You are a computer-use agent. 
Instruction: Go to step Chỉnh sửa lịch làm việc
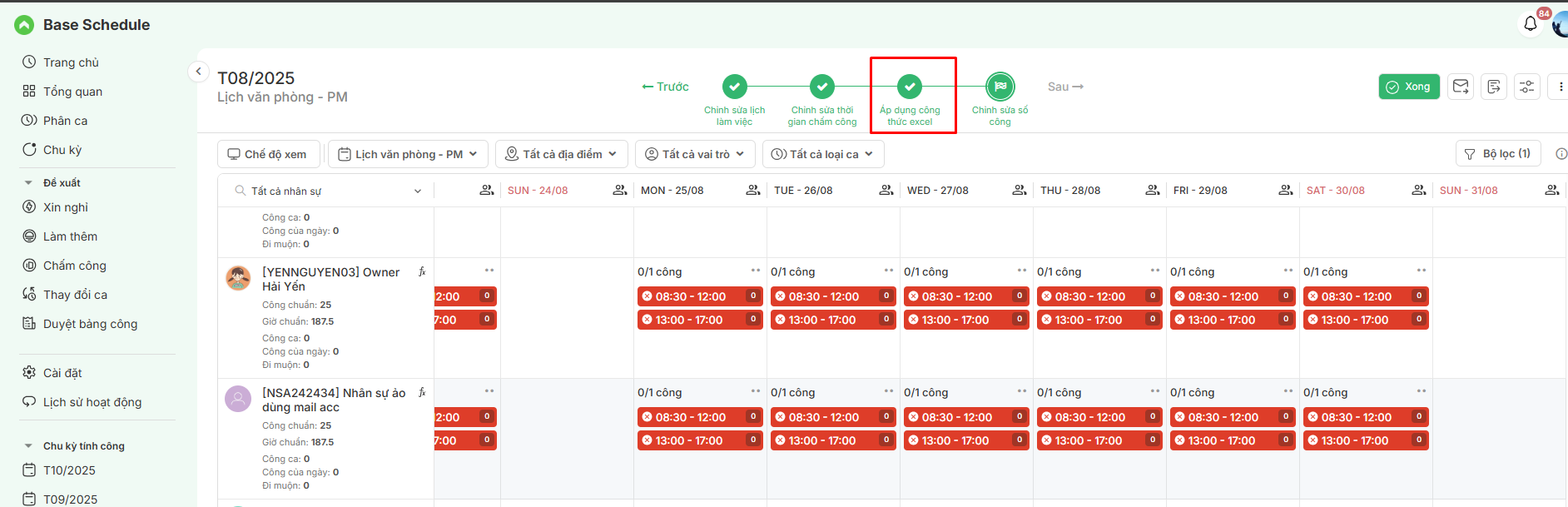coord(734,100)
